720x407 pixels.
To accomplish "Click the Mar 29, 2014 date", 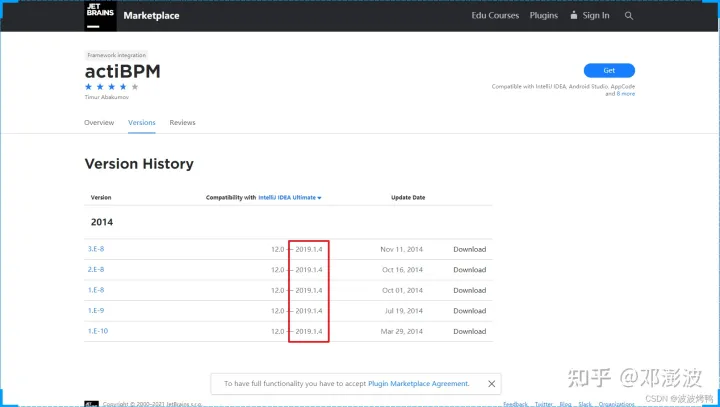I will pos(401,332).
